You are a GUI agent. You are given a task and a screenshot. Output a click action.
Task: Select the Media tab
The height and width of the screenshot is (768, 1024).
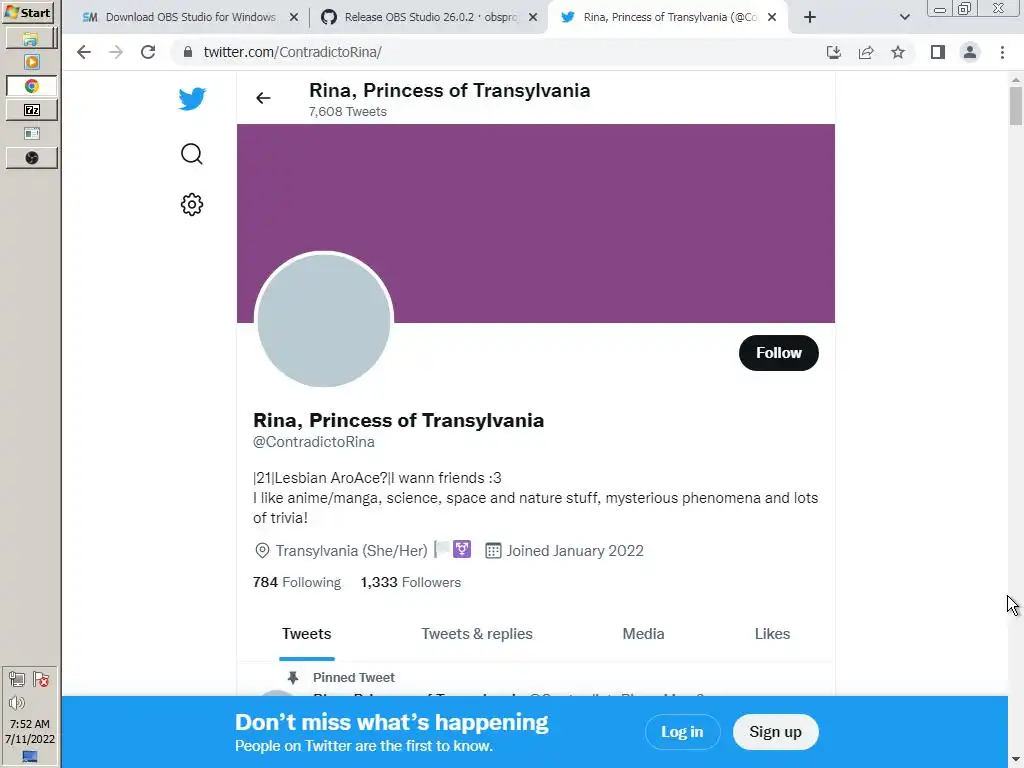[x=643, y=634]
